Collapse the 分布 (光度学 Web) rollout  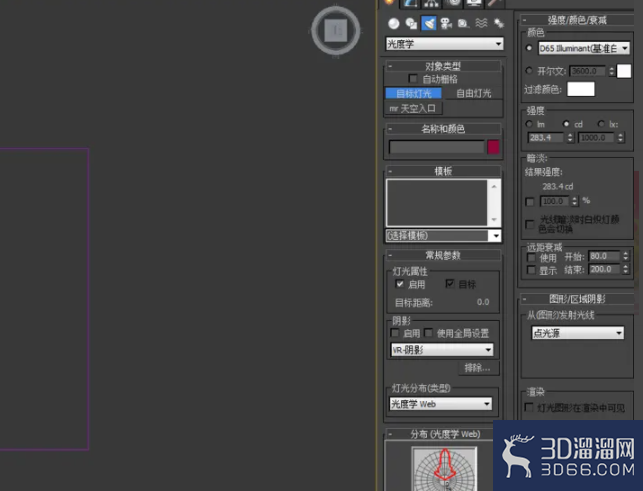[440, 434]
